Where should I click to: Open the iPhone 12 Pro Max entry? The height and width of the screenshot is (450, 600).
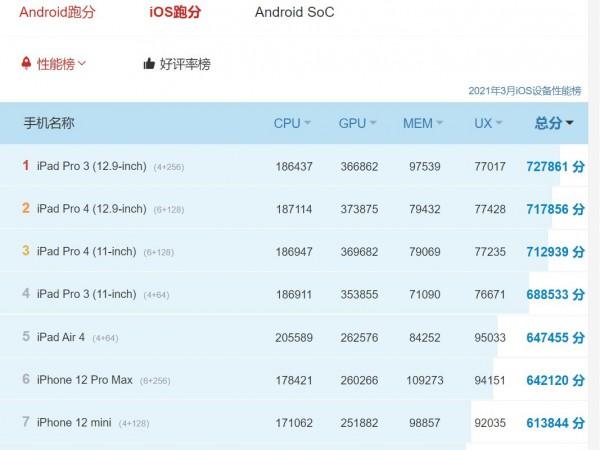[x=85, y=380]
